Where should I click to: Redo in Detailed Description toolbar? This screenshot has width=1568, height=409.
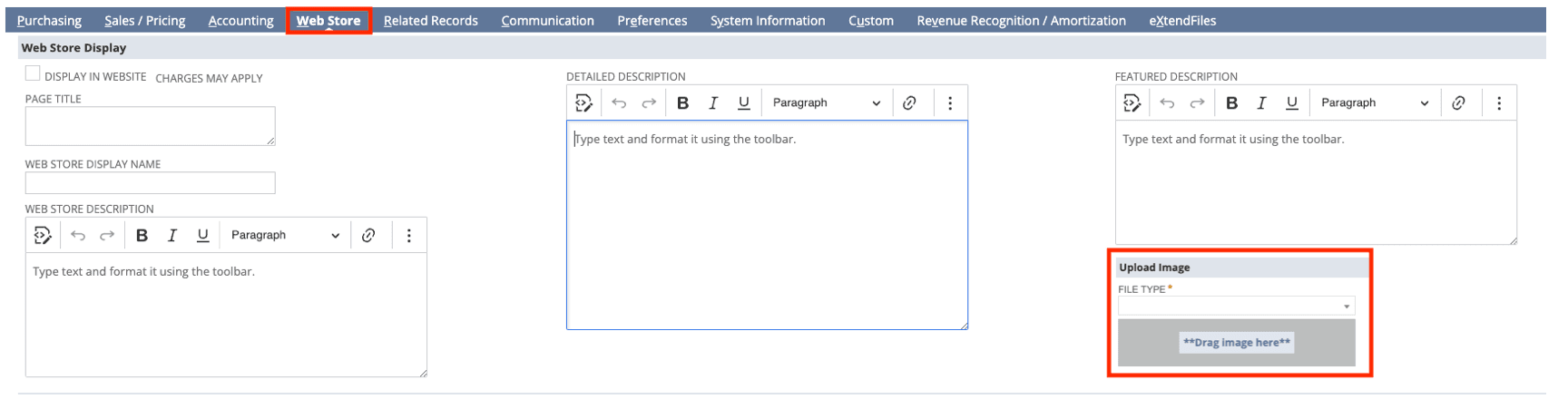649,103
